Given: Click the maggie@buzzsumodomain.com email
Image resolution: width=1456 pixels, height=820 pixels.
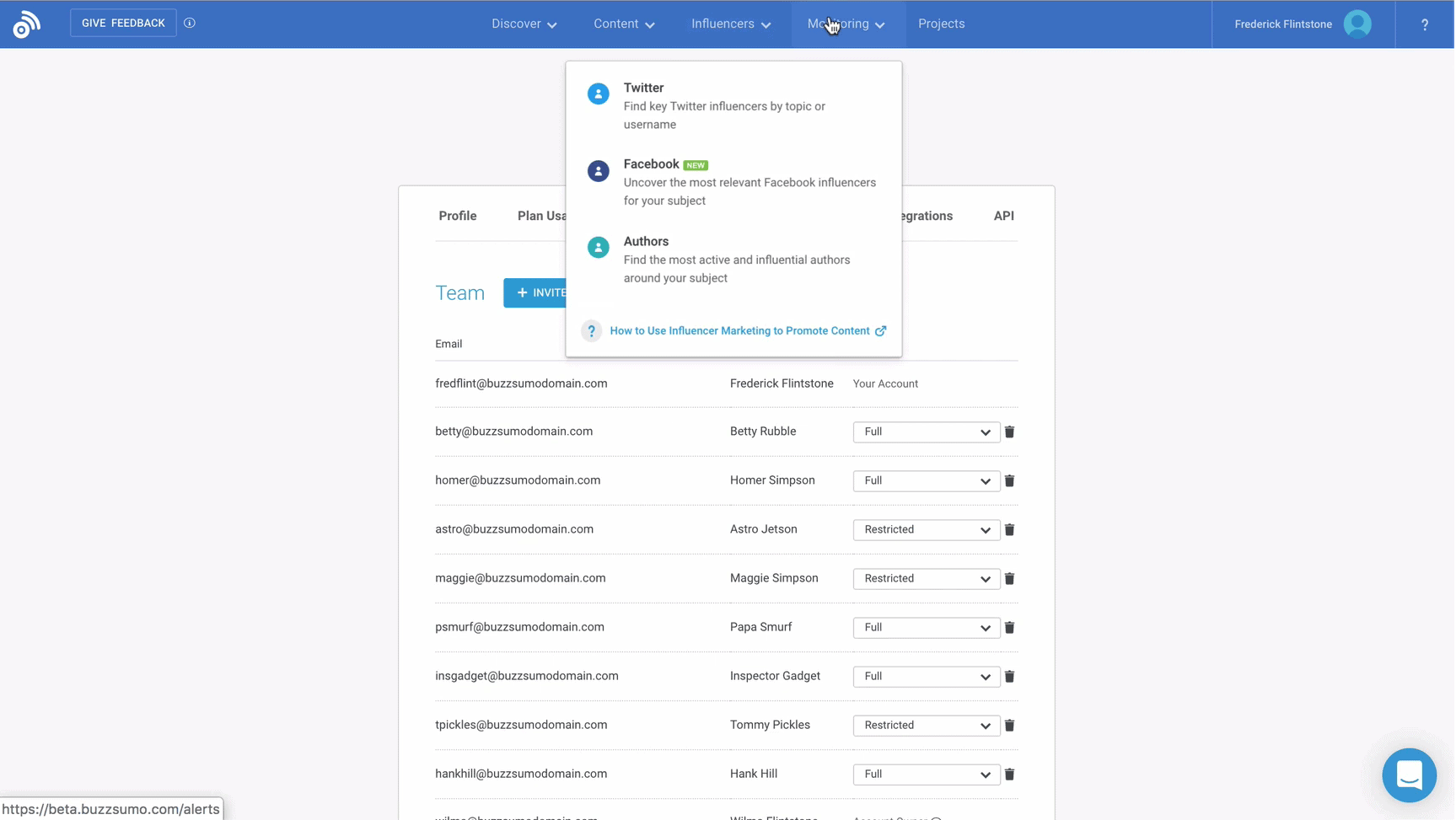Looking at the screenshot, I should (x=520, y=578).
